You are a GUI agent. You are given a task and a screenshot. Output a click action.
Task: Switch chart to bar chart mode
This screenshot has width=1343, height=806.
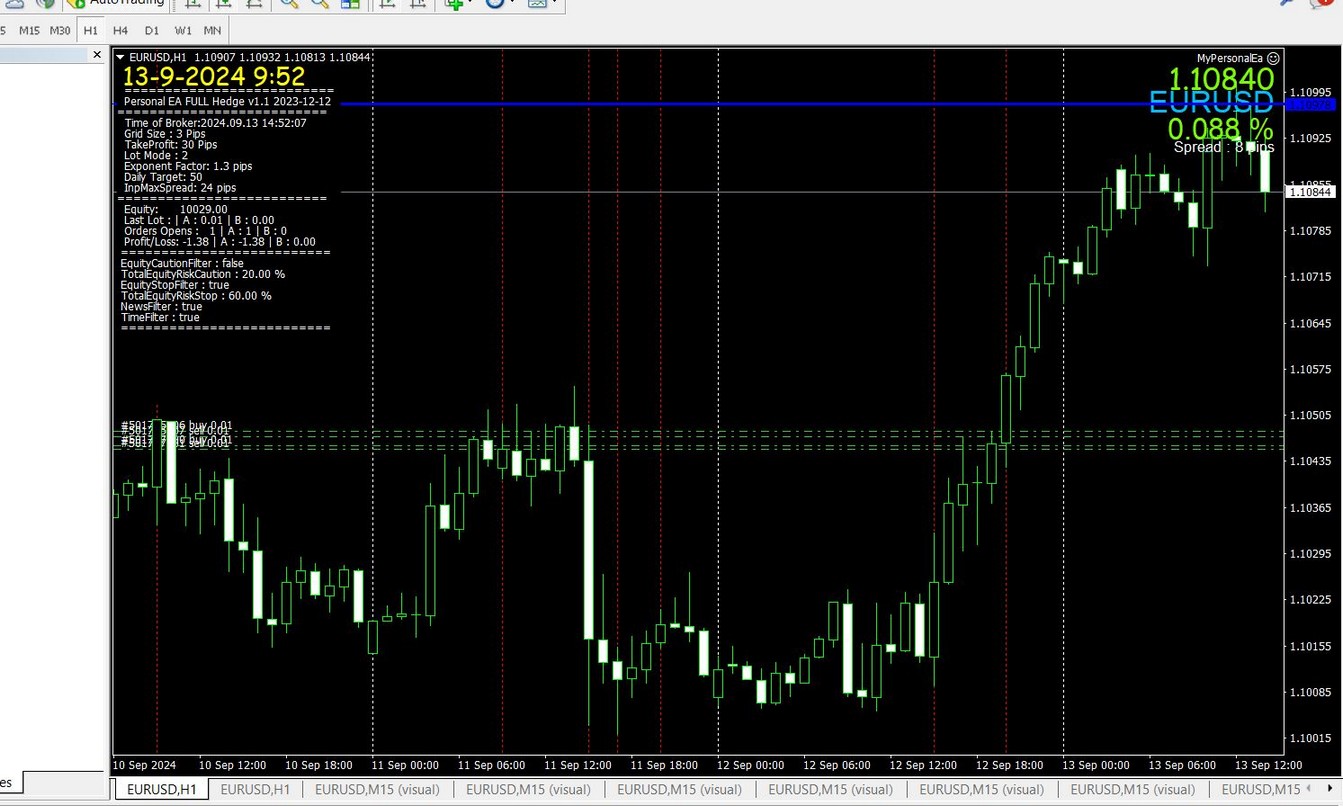tap(193, 4)
